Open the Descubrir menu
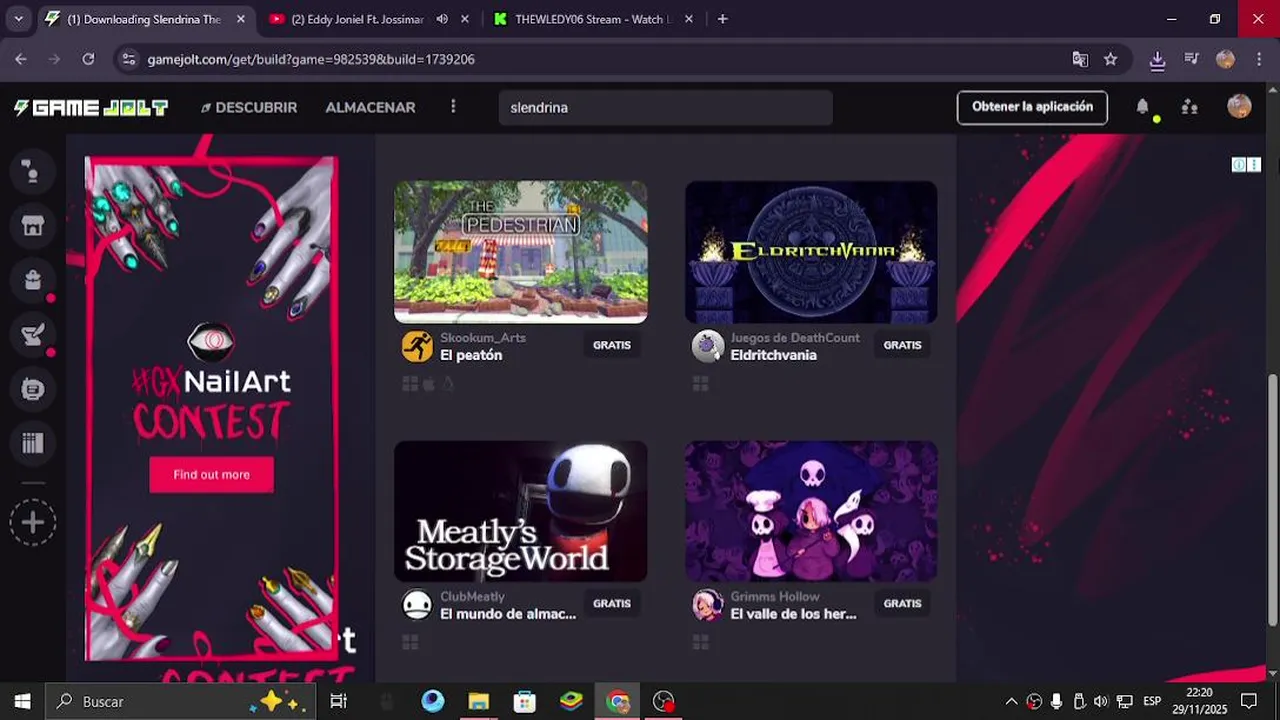Screen dimensions: 1280x720 pos(249,107)
